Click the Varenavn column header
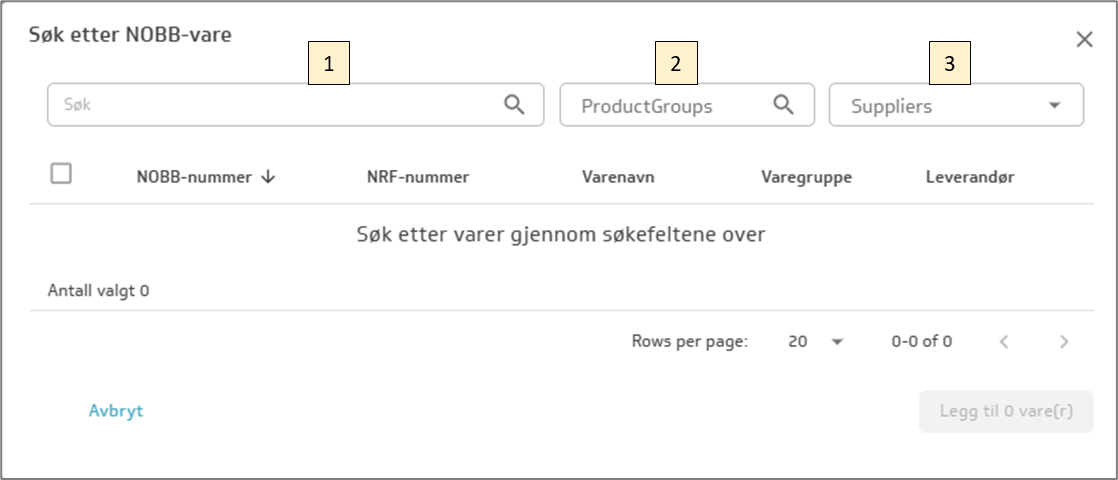This screenshot has height=480, width=1118. [618, 177]
